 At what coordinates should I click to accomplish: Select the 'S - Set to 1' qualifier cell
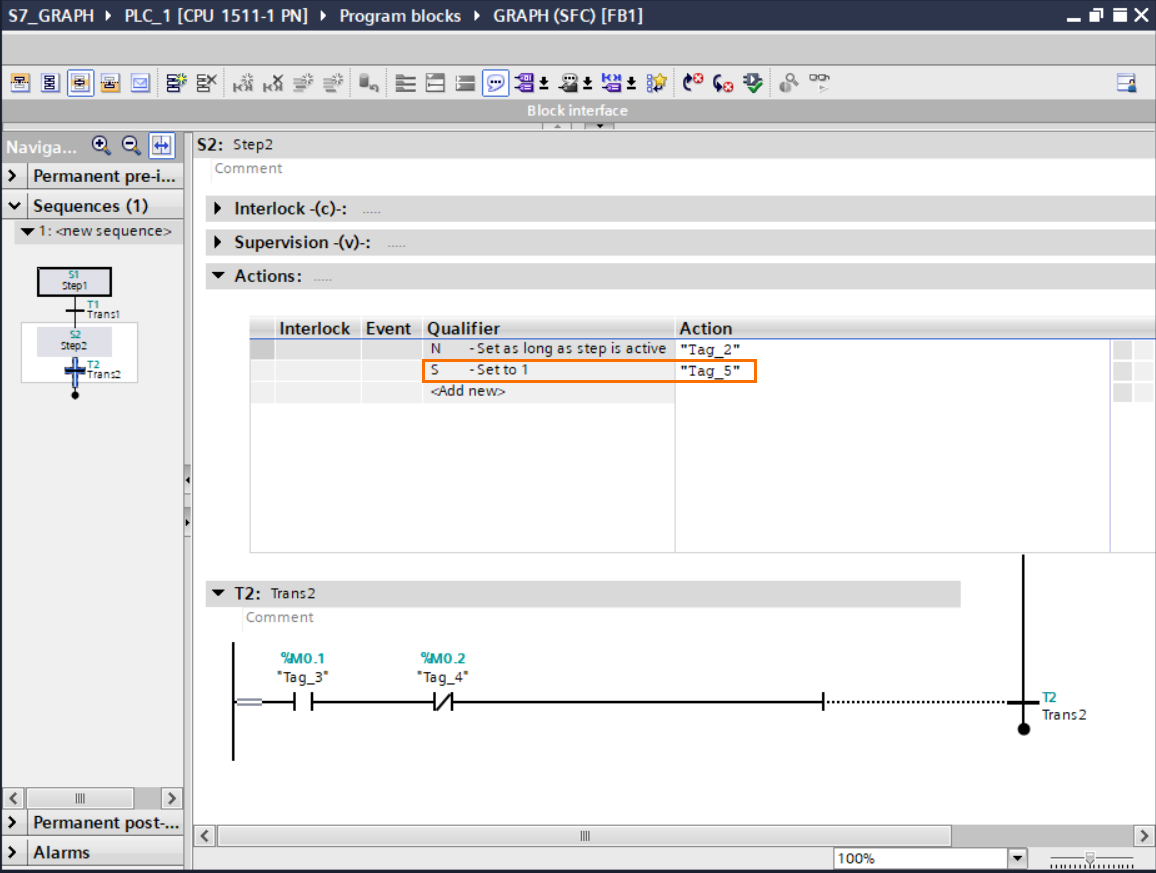(x=549, y=370)
